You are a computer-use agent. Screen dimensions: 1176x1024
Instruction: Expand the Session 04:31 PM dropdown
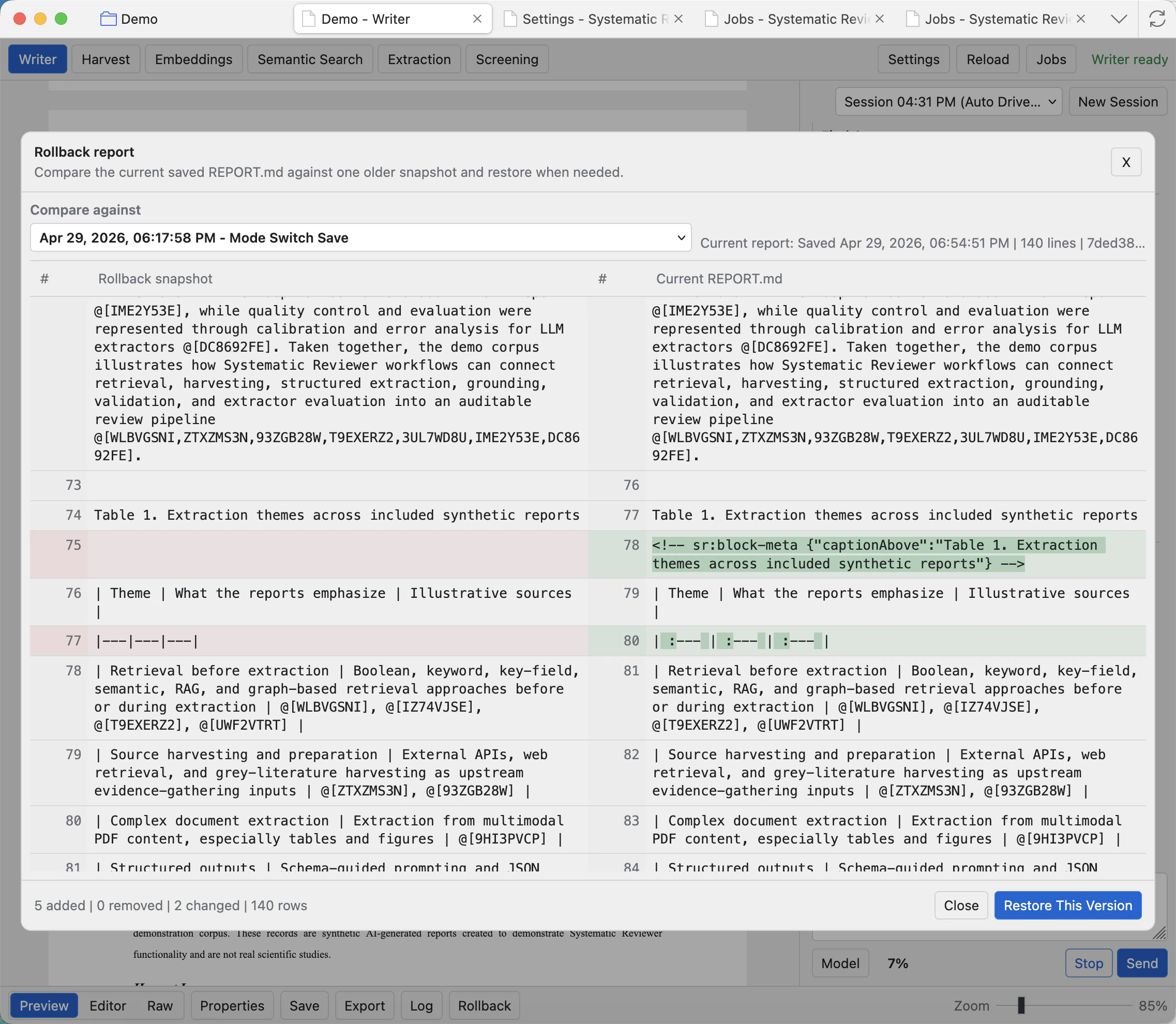click(x=948, y=102)
